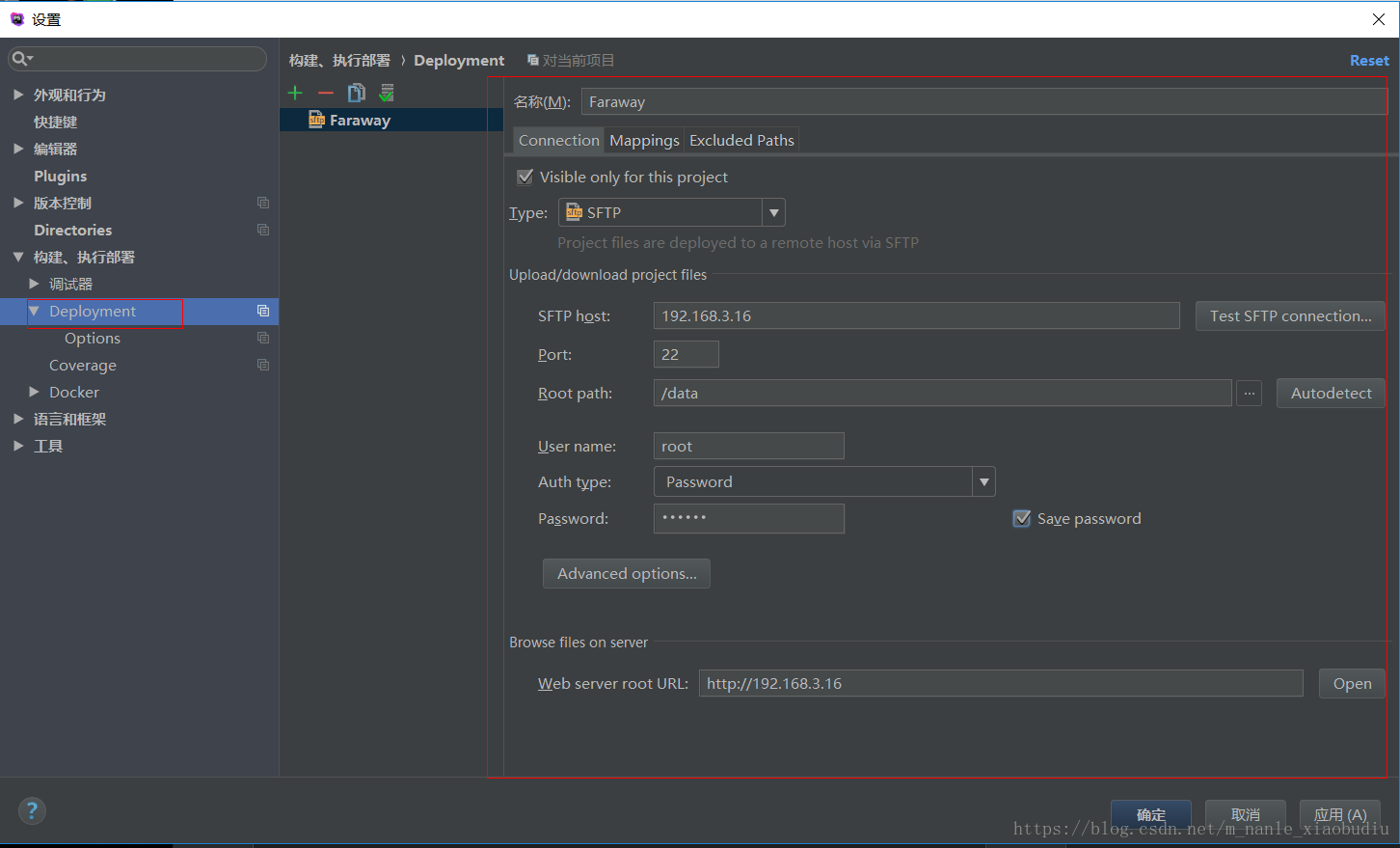Viewport: 1400px width, 848px height.
Task: Click project-level icon beside Deployment
Action: tap(263, 311)
